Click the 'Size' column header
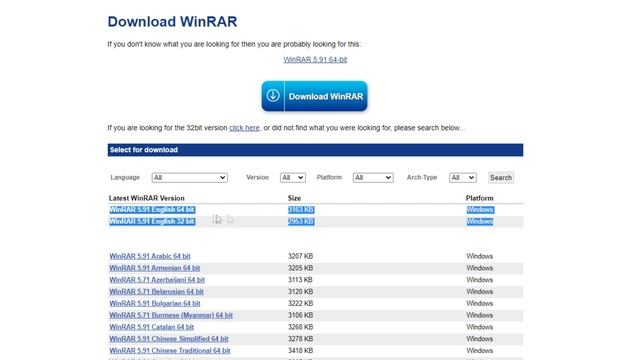 (294, 198)
